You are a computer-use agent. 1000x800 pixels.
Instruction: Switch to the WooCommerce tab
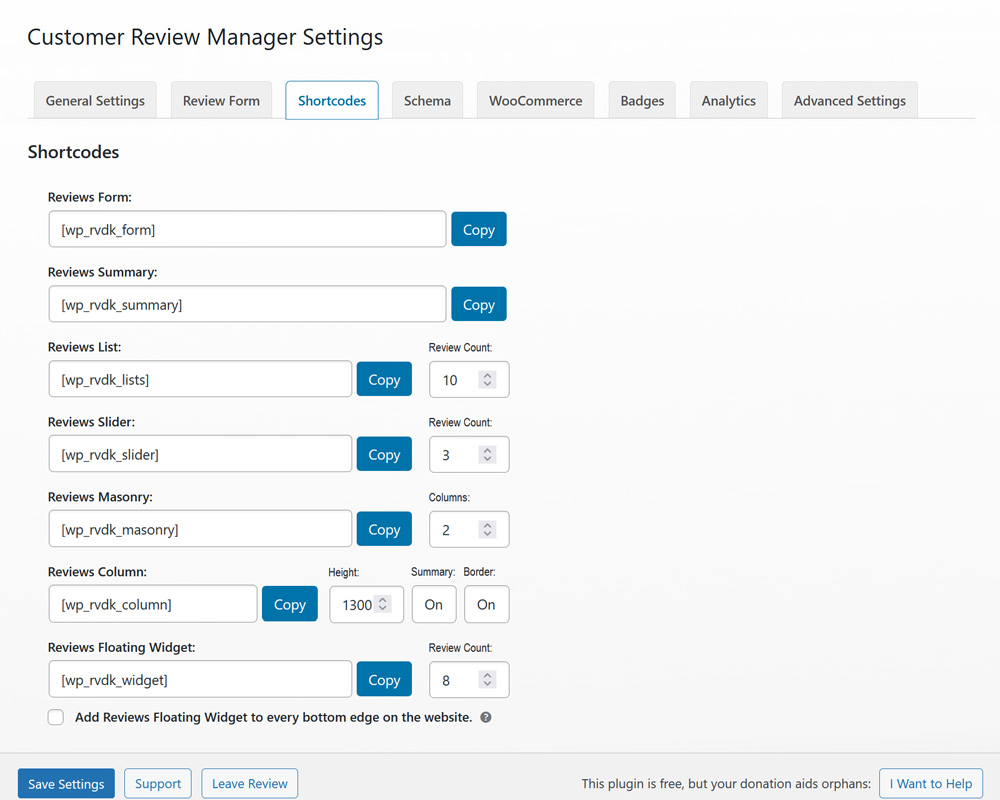(535, 101)
